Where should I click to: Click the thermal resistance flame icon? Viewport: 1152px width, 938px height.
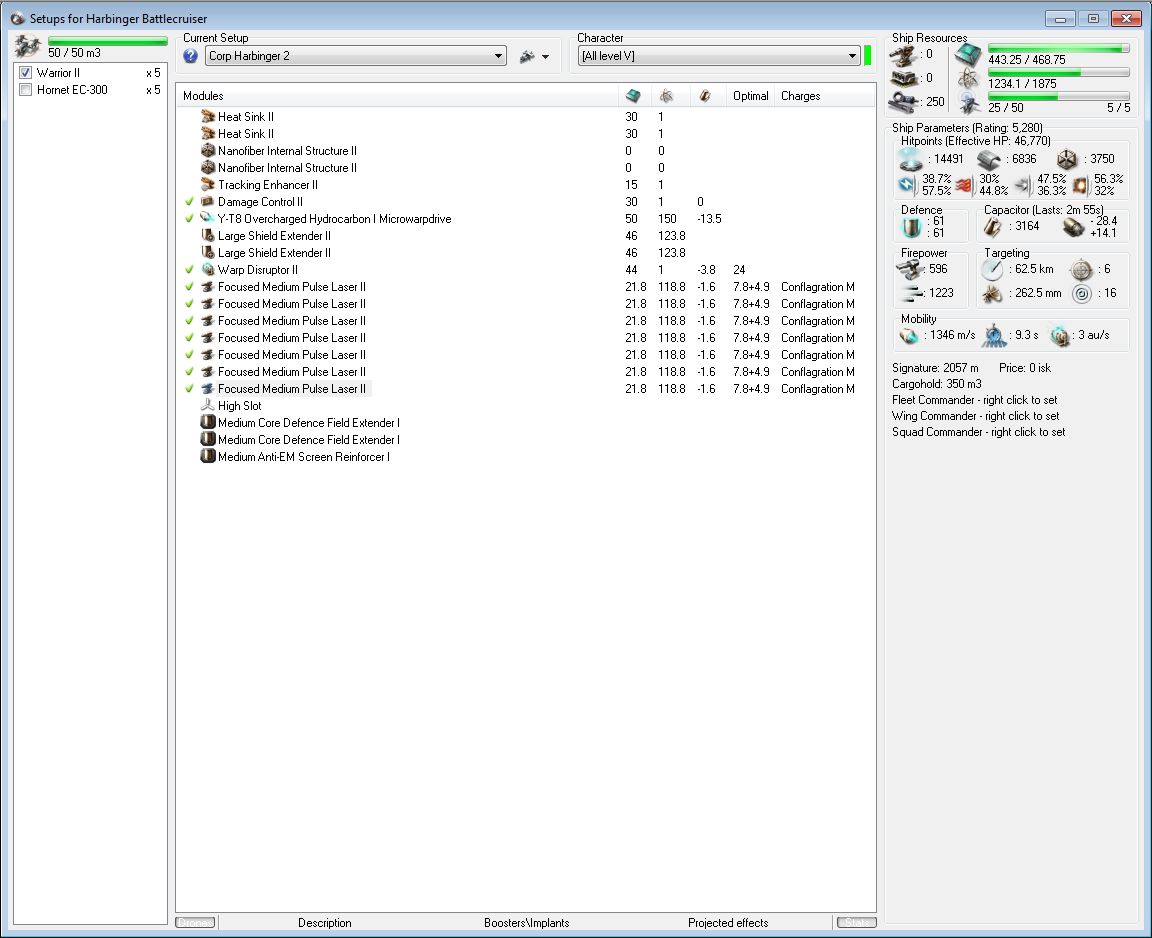(x=964, y=185)
